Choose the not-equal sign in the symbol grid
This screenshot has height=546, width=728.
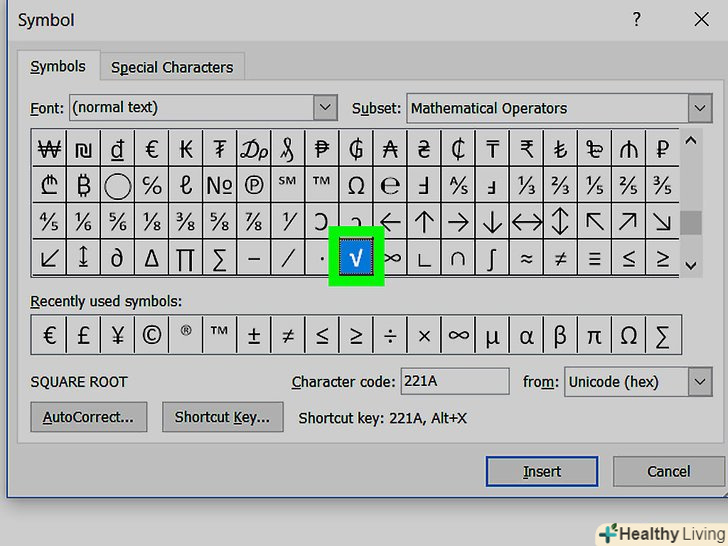560,257
